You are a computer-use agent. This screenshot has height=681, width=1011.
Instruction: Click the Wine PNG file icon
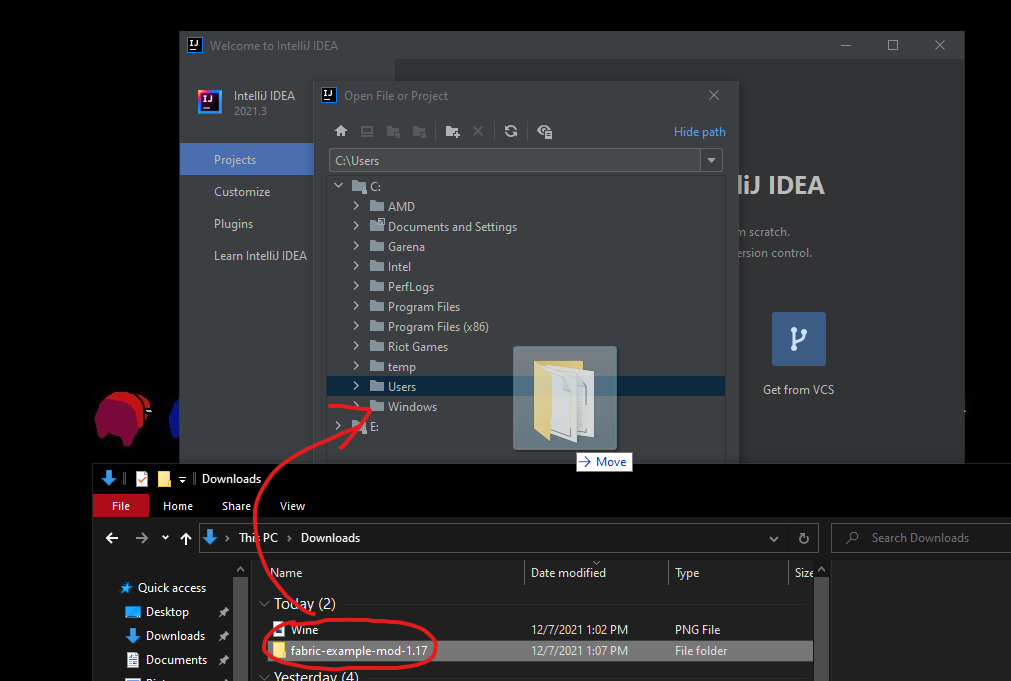tap(279, 629)
